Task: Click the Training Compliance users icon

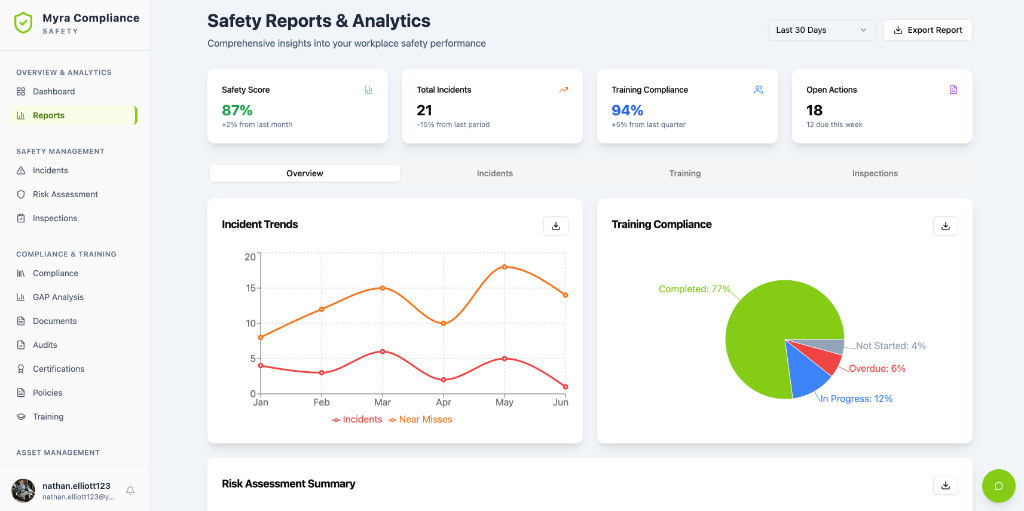Action: tap(758, 90)
